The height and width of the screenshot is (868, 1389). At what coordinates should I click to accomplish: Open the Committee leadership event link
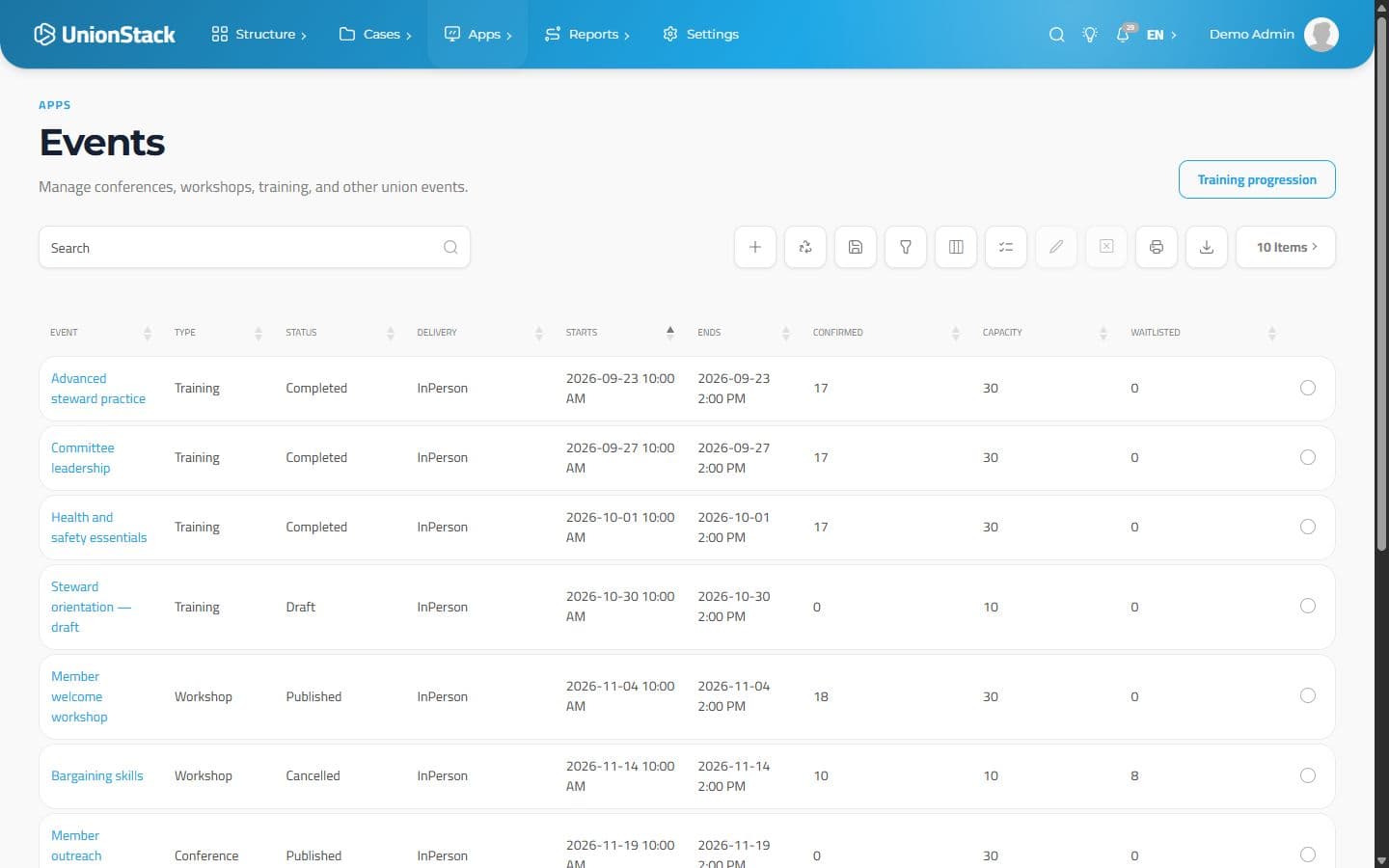(83, 458)
